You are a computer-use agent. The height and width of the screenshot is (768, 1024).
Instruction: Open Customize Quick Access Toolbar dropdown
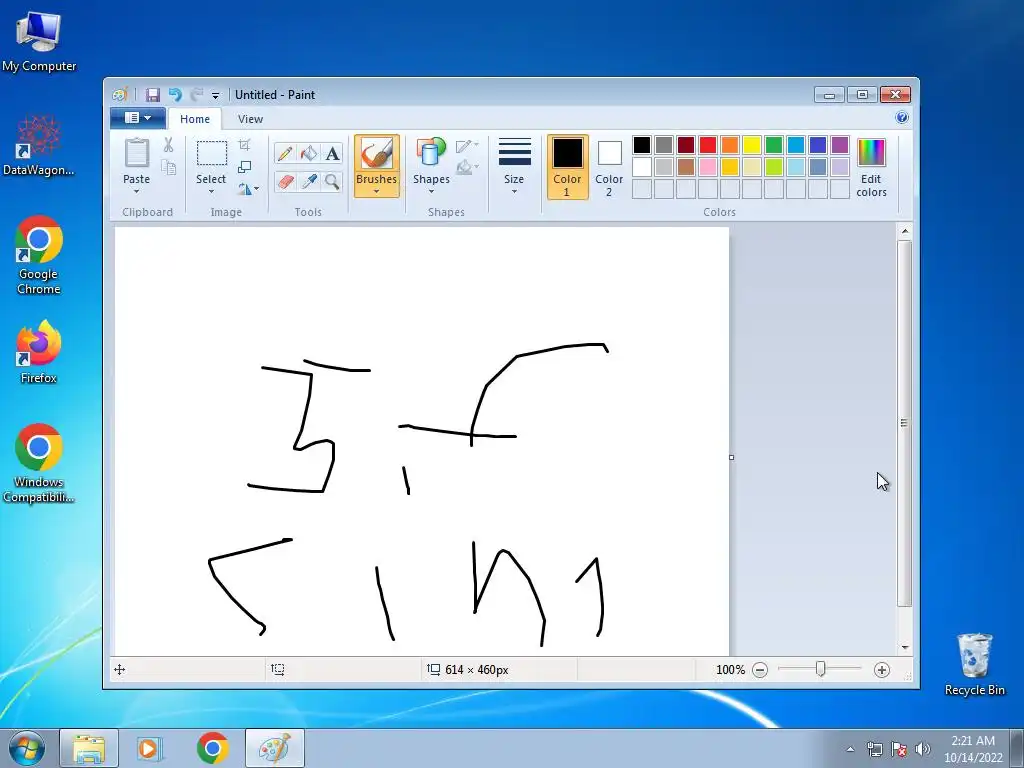pos(216,96)
